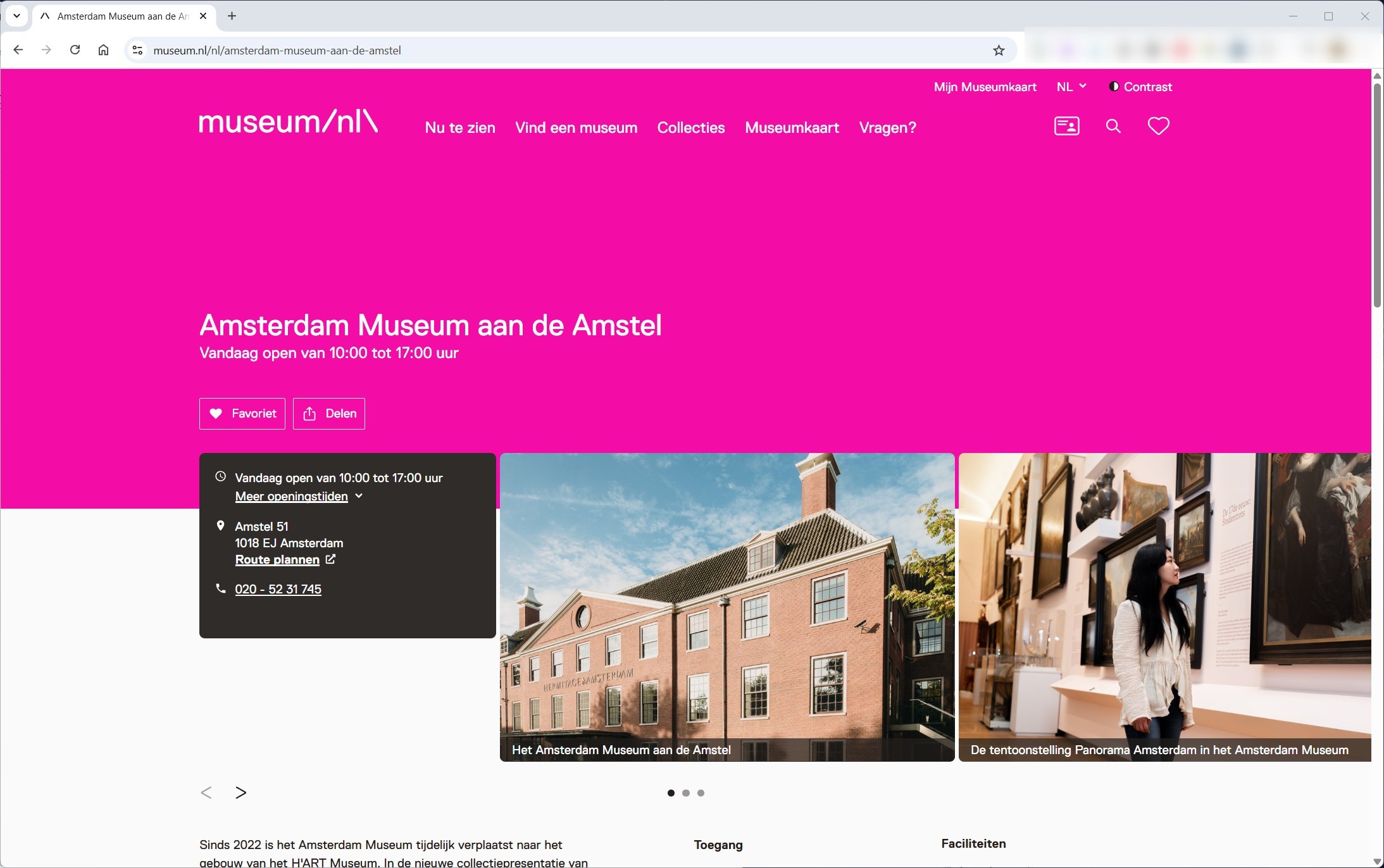Click the clock icon beside opening hours
Image resolution: width=1384 pixels, height=868 pixels.
pos(220,476)
